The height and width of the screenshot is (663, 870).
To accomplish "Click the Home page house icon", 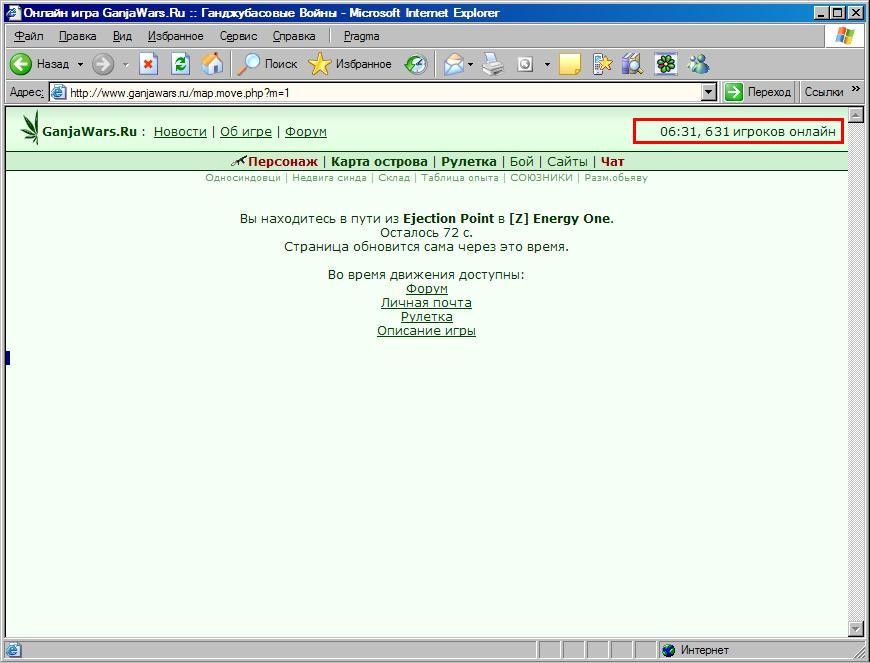I will click(x=213, y=64).
